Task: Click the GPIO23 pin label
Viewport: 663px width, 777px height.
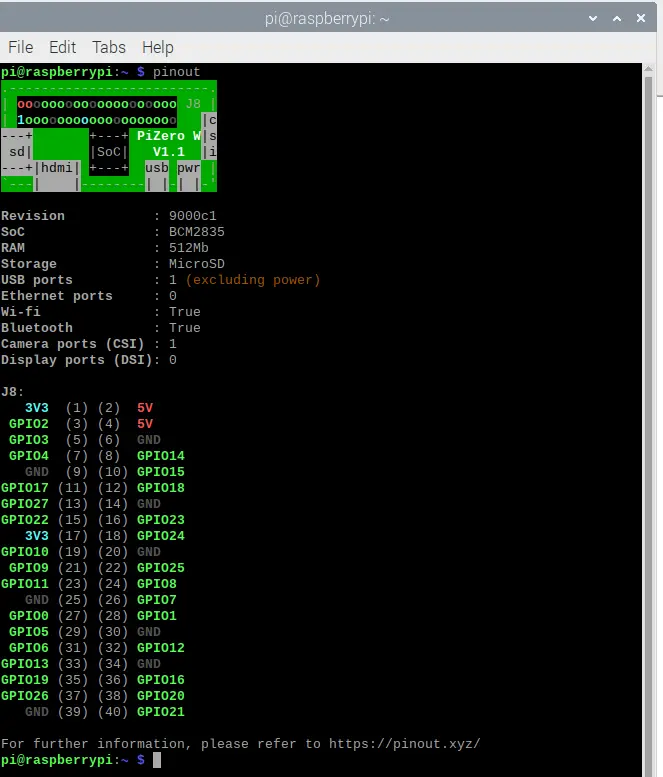Action: pos(161,520)
